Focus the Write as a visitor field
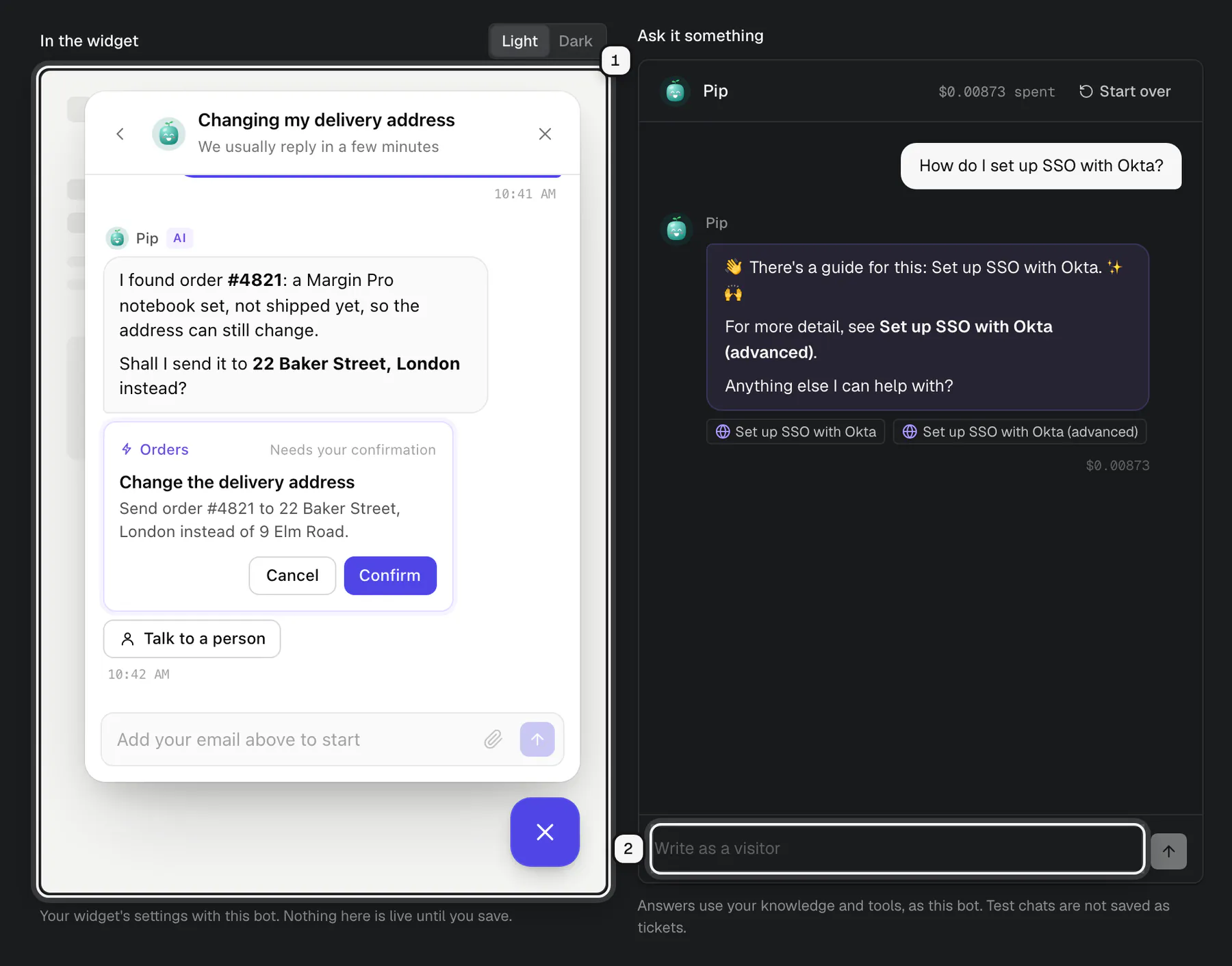 tap(897, 848)
